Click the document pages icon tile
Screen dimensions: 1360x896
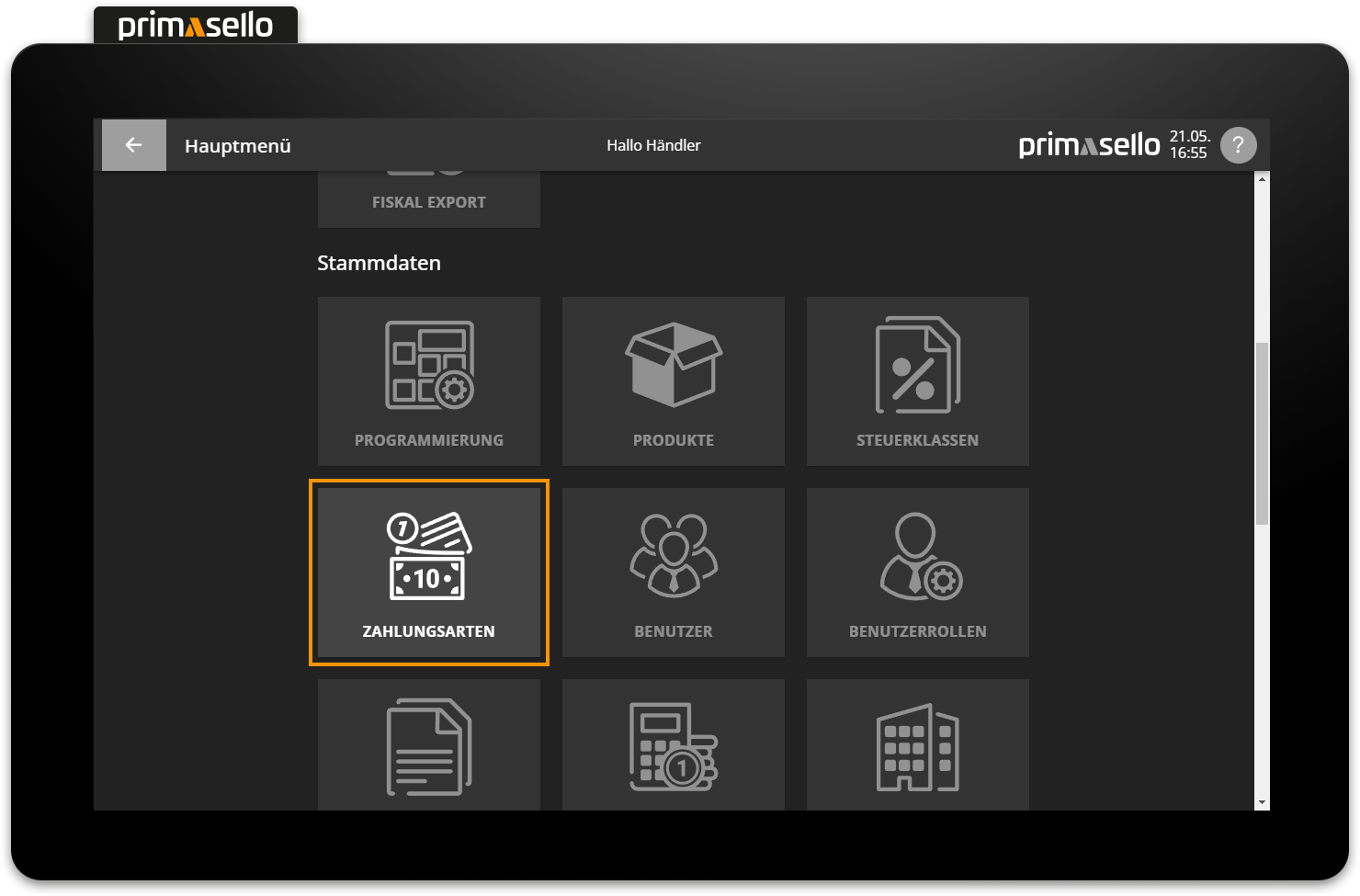[429, 745]
